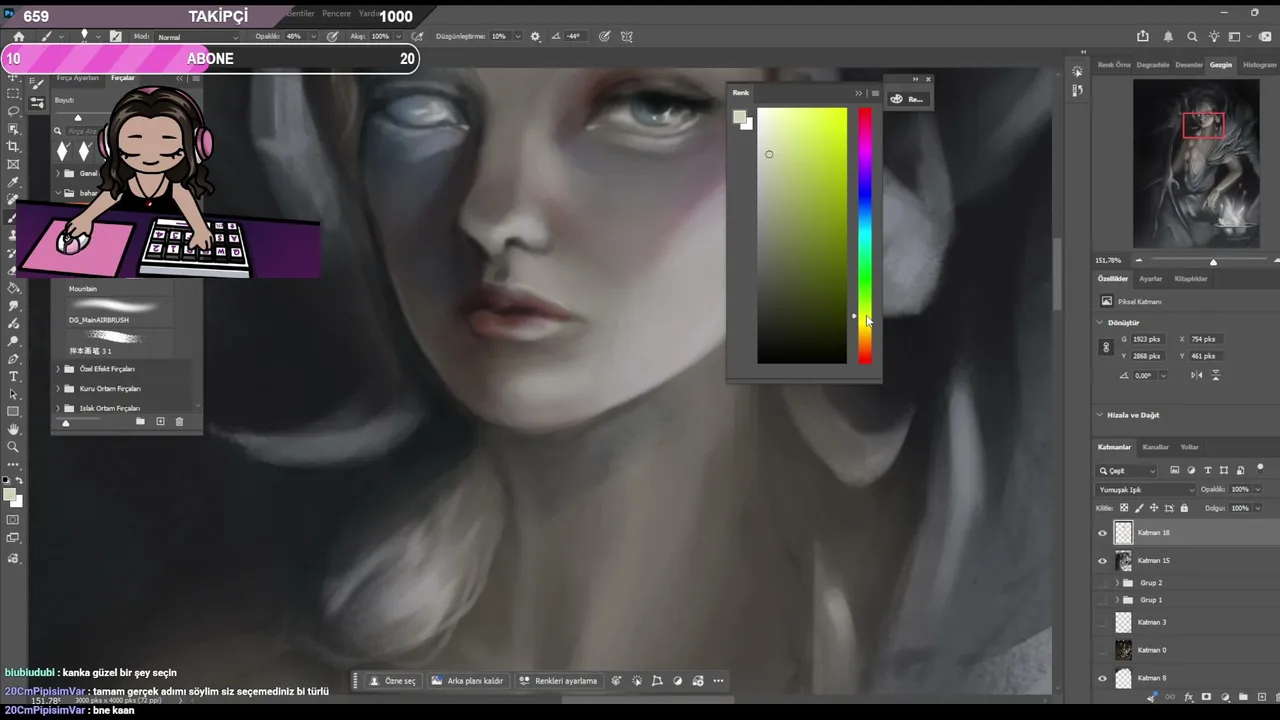Screen dimensions: 1280x720
Task: Select the Zoom tool
Action: pos(13,447)
